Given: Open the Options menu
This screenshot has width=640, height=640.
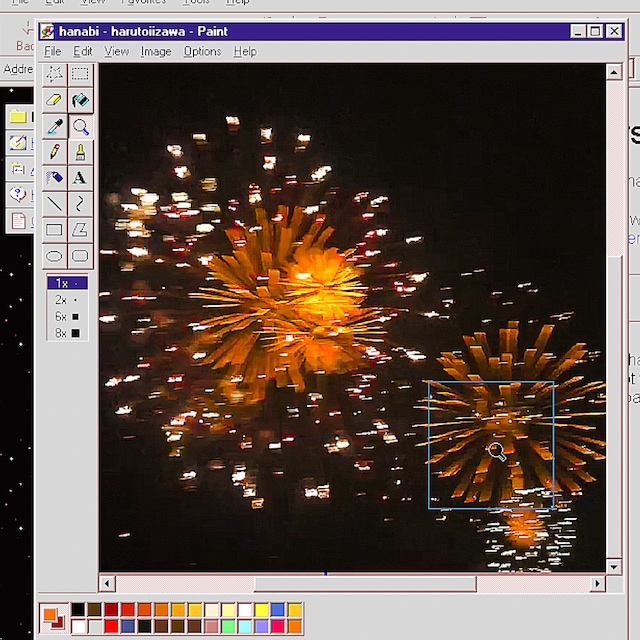Looking at the screenshot, I should tap(202, 51).
